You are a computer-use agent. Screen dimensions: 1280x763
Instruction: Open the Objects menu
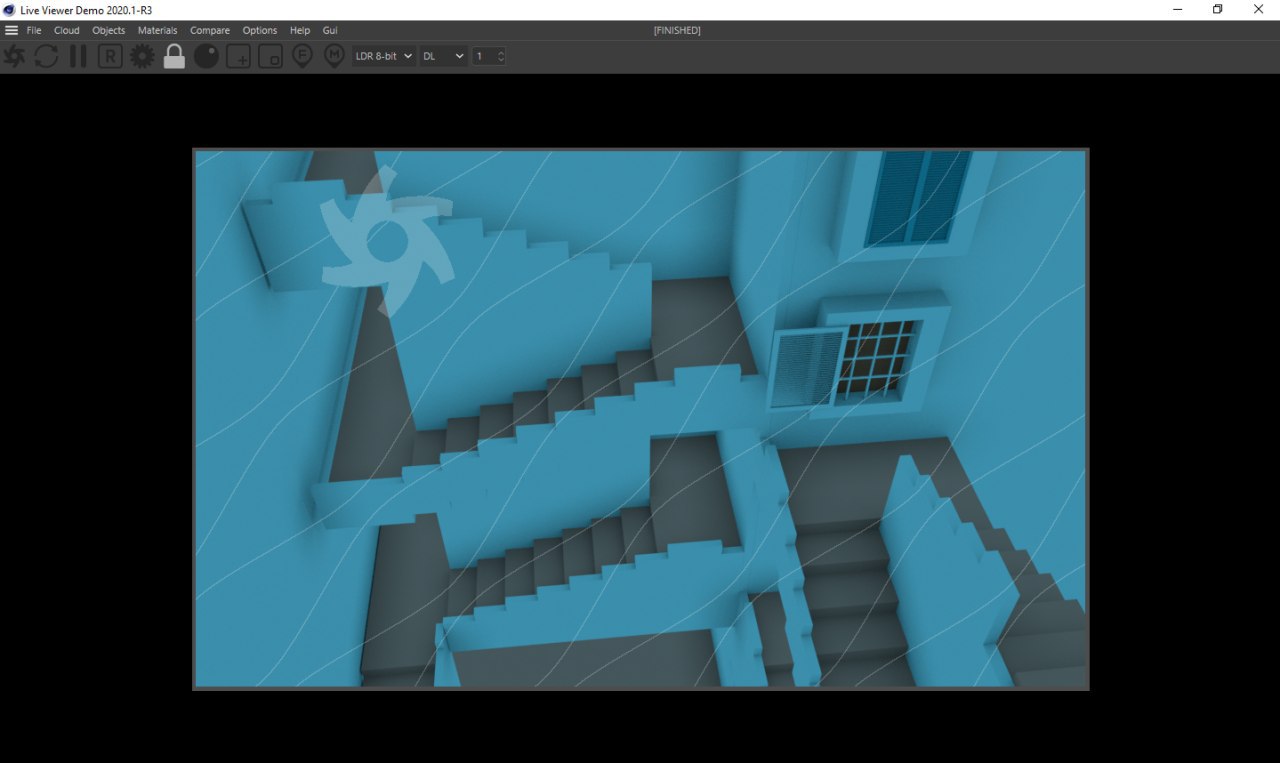point(109,30)
